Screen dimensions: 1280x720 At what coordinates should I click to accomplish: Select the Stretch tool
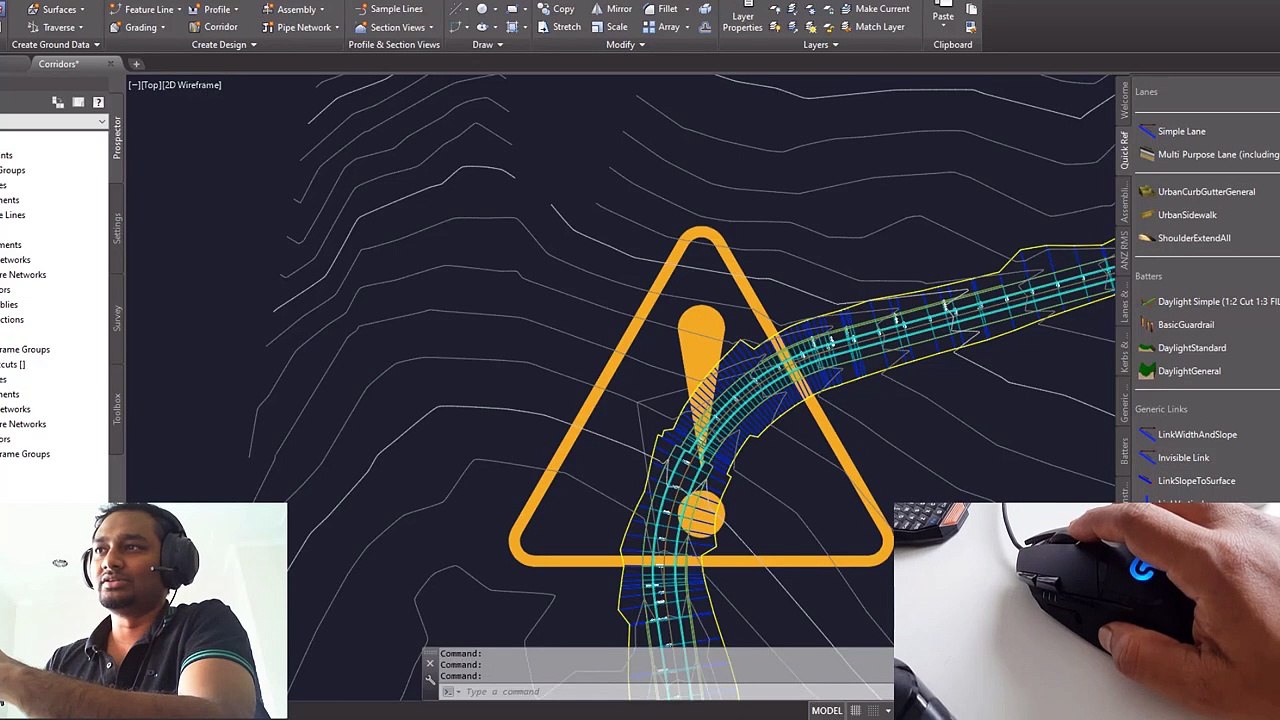point(559,27)
